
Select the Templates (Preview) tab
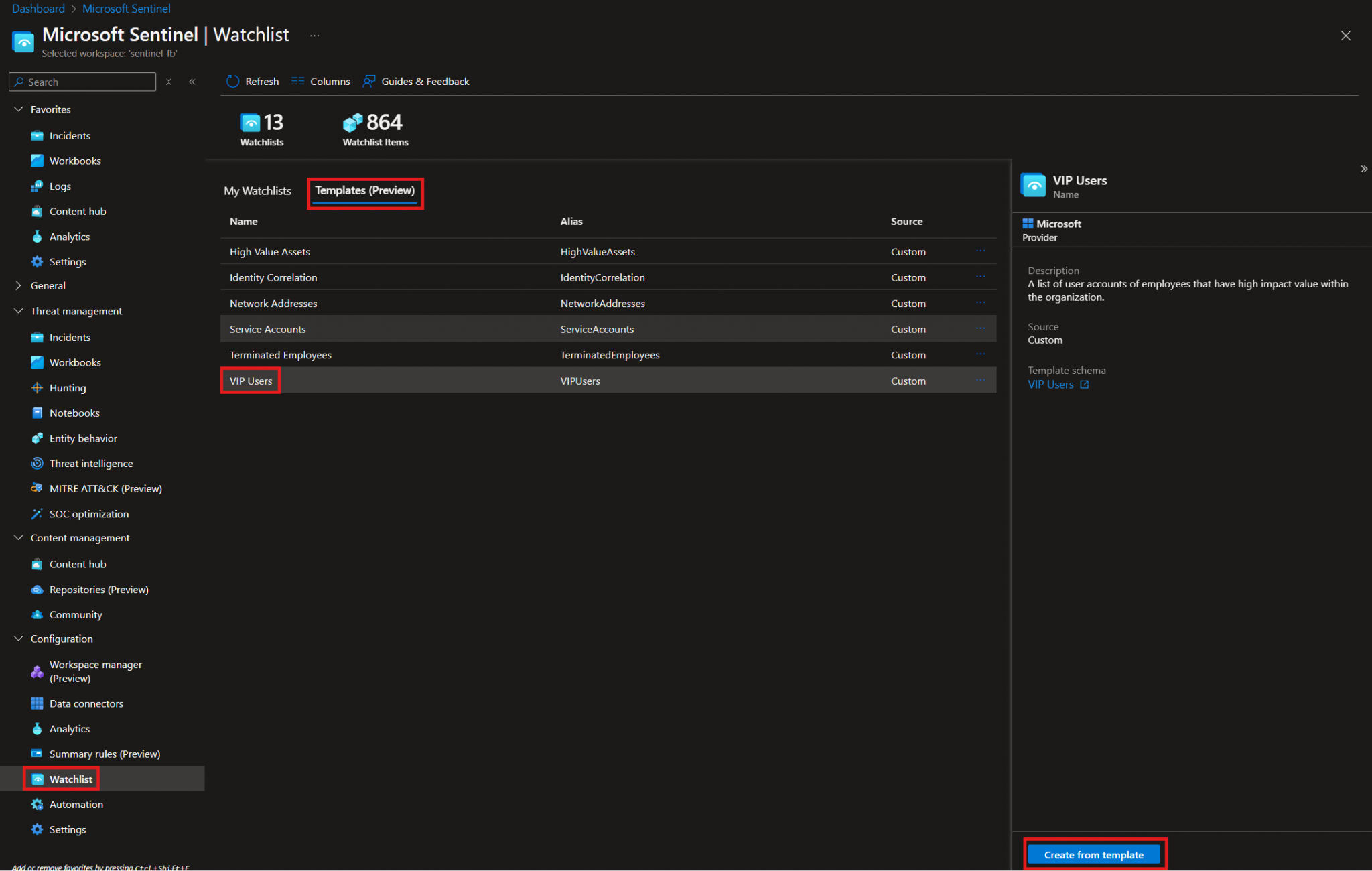tap(365, 190)
